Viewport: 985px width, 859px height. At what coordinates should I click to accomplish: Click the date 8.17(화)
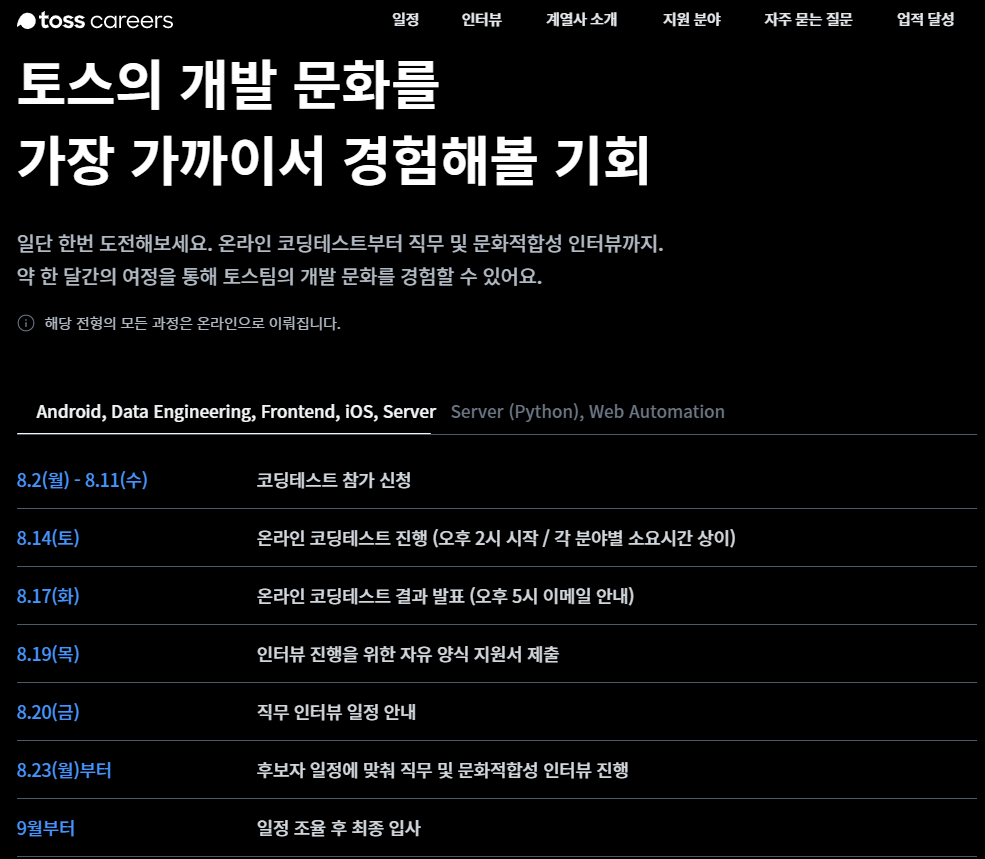pyautogui.click(x=48, y=596)
